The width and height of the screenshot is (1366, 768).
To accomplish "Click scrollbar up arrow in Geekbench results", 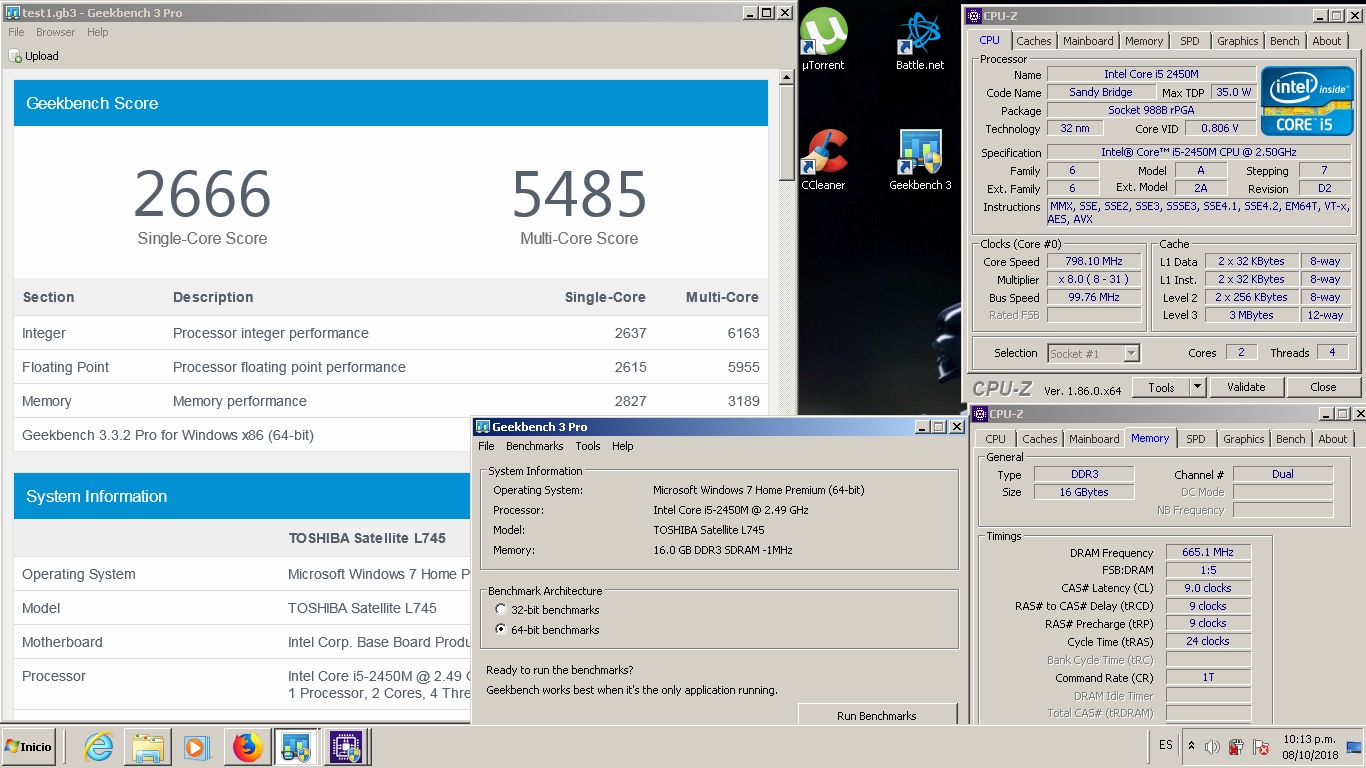I will [x=787, y=78].
